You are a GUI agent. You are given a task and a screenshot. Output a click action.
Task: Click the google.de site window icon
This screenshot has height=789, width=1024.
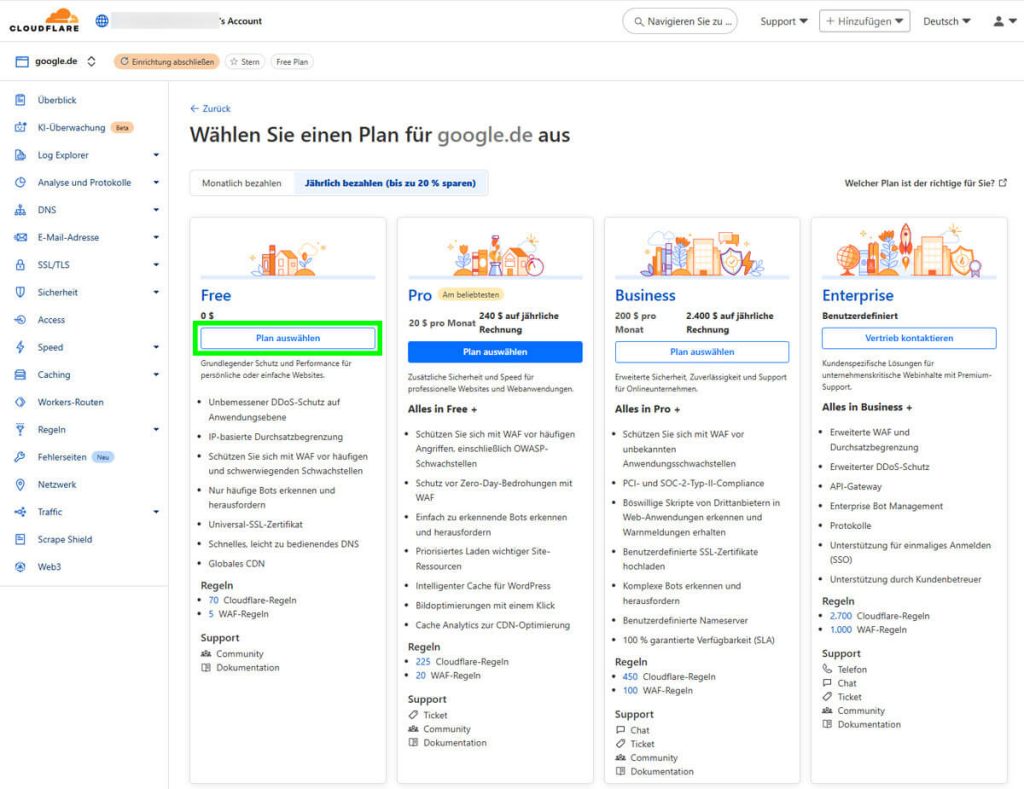[x=22, y=61]
